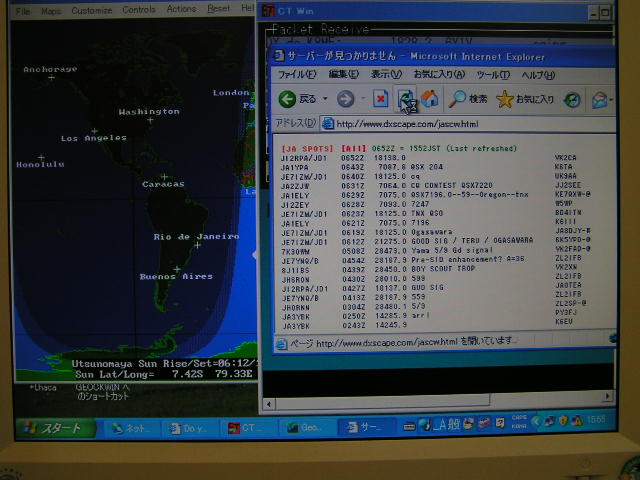Click the Back arrow in Internet Explorer

coord(287,99)
